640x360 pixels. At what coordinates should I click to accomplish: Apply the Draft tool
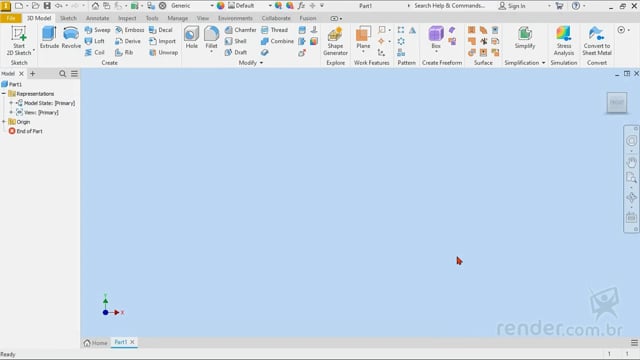(x=236, y=52)
